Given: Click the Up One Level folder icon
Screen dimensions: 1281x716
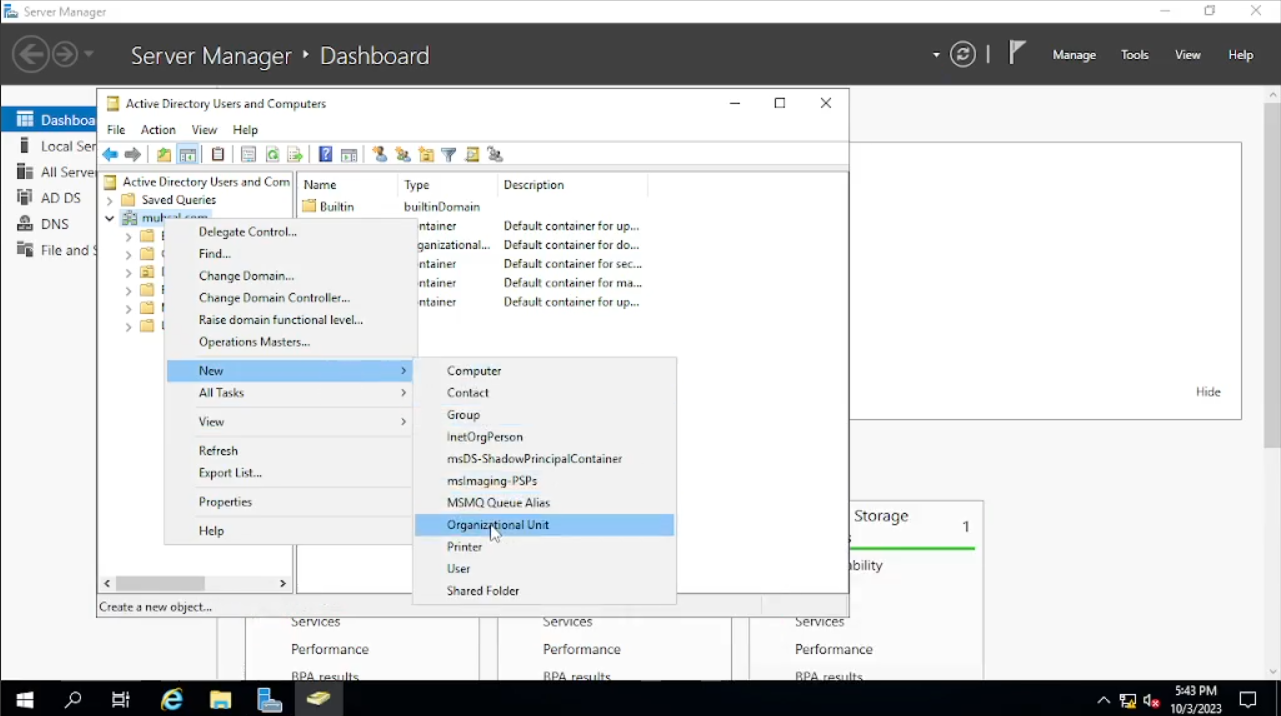Looking at the screenshot, I should click(164, 155).
